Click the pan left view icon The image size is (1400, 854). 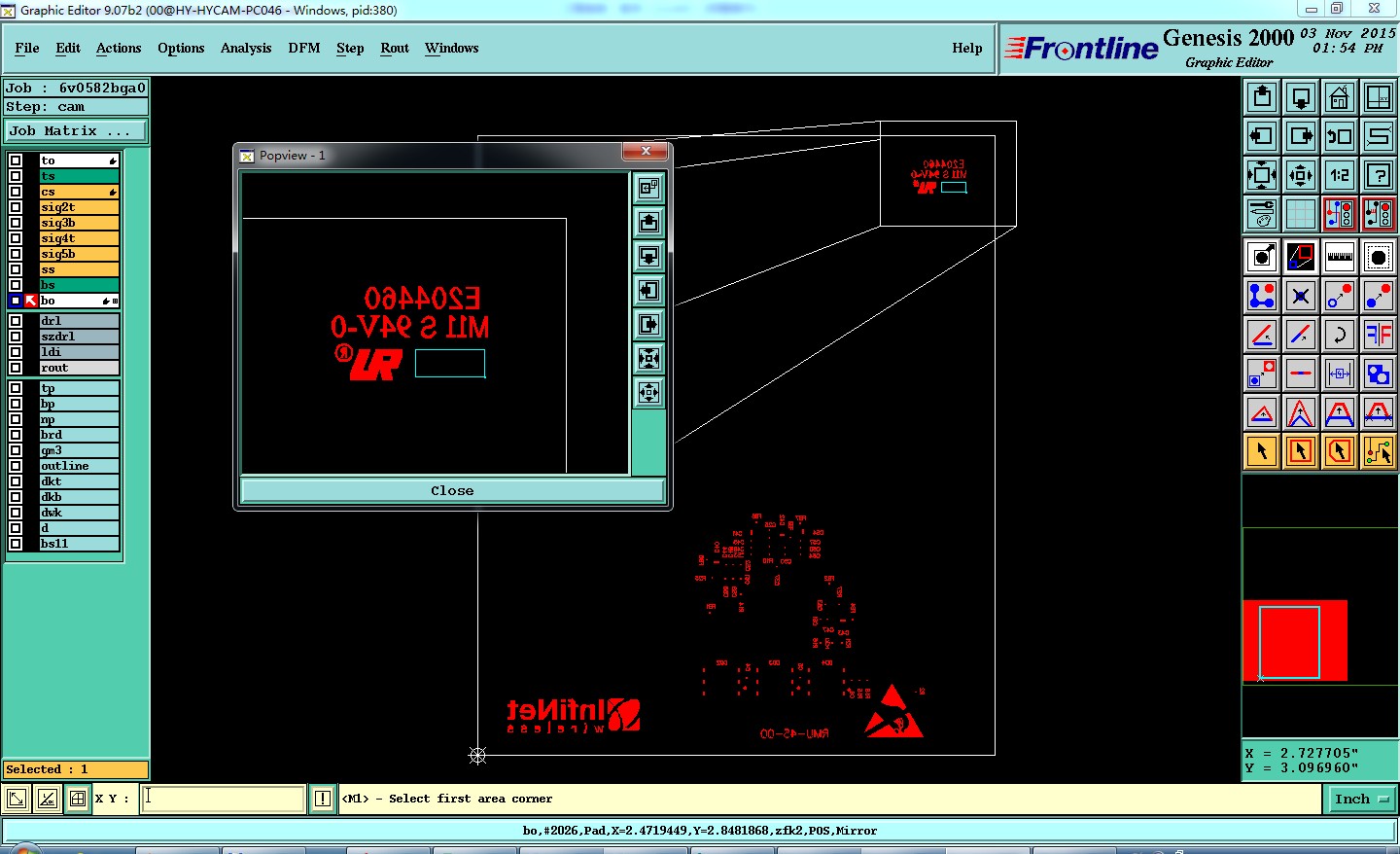point(1262,136)
